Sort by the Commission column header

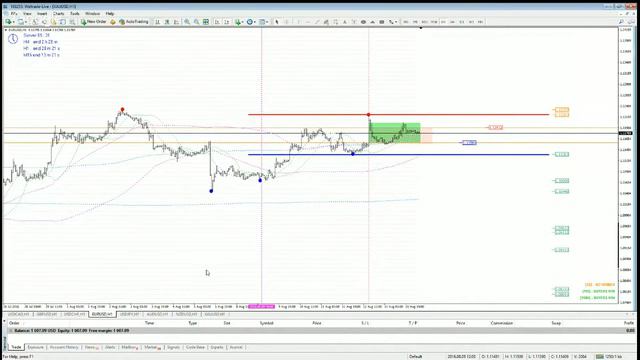(502, 323)
